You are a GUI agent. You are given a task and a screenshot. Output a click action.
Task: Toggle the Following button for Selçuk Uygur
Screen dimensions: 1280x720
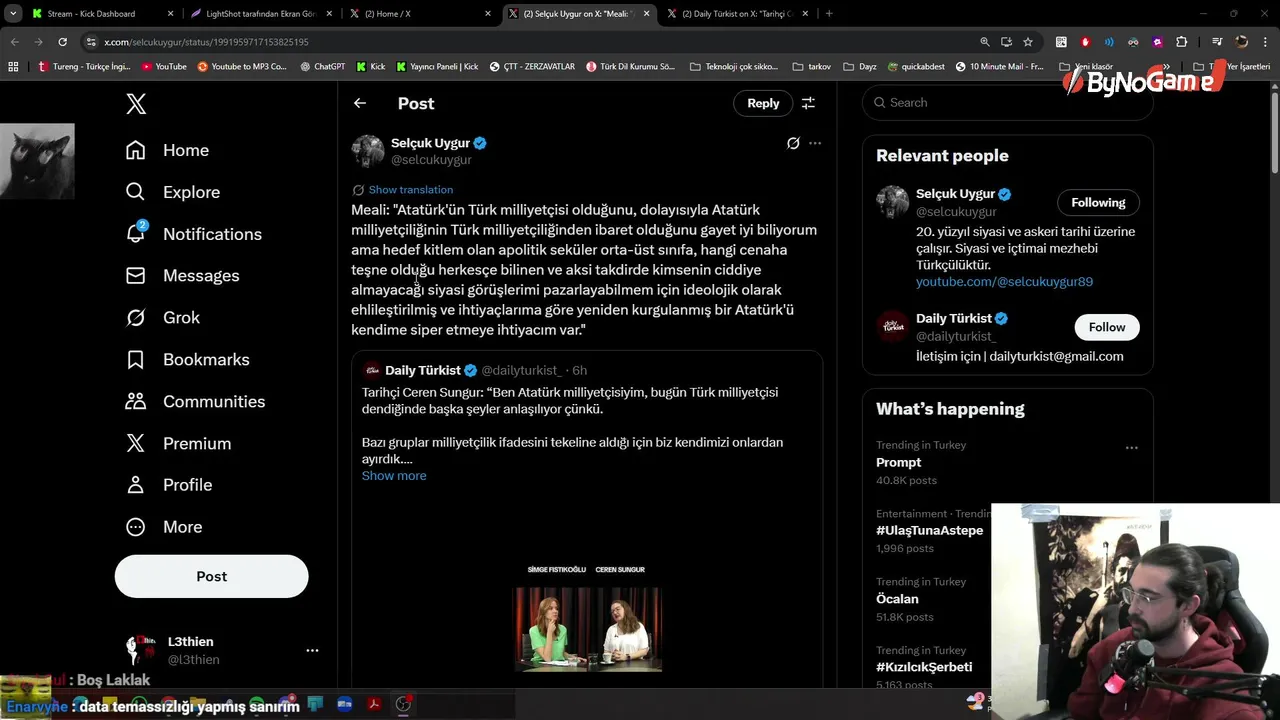coord(1098,202)
